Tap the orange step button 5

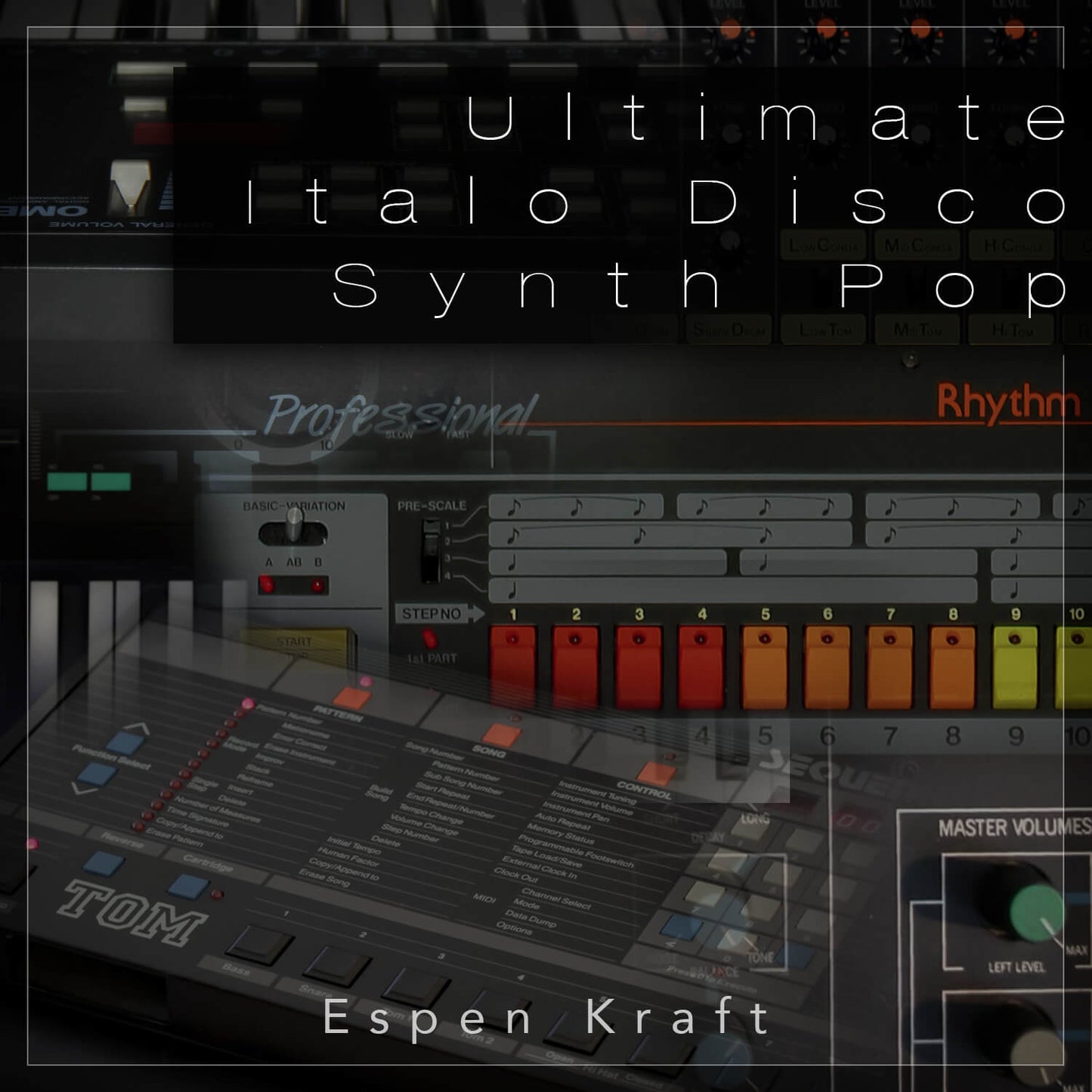point(765,667)
